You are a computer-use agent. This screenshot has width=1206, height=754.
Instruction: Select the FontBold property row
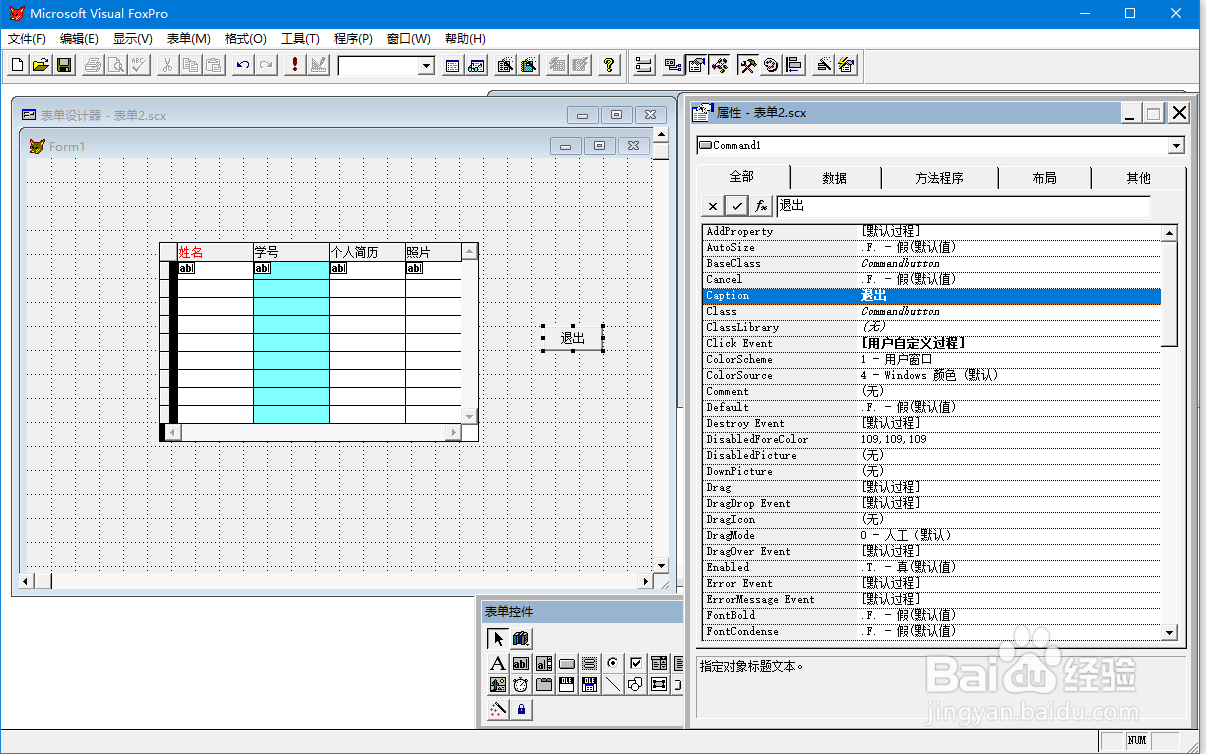click(932, 615)
